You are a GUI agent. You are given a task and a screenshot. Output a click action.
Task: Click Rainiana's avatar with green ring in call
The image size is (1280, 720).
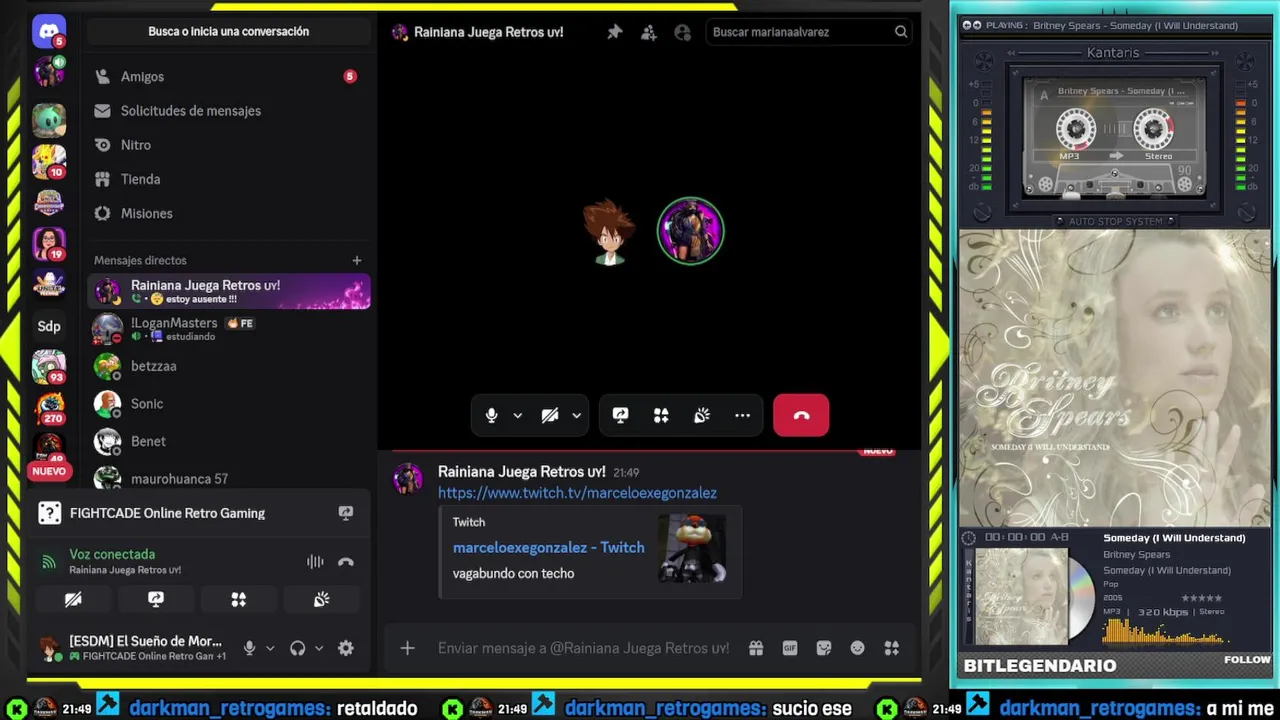pyautogui.click(x=690, y=231)
